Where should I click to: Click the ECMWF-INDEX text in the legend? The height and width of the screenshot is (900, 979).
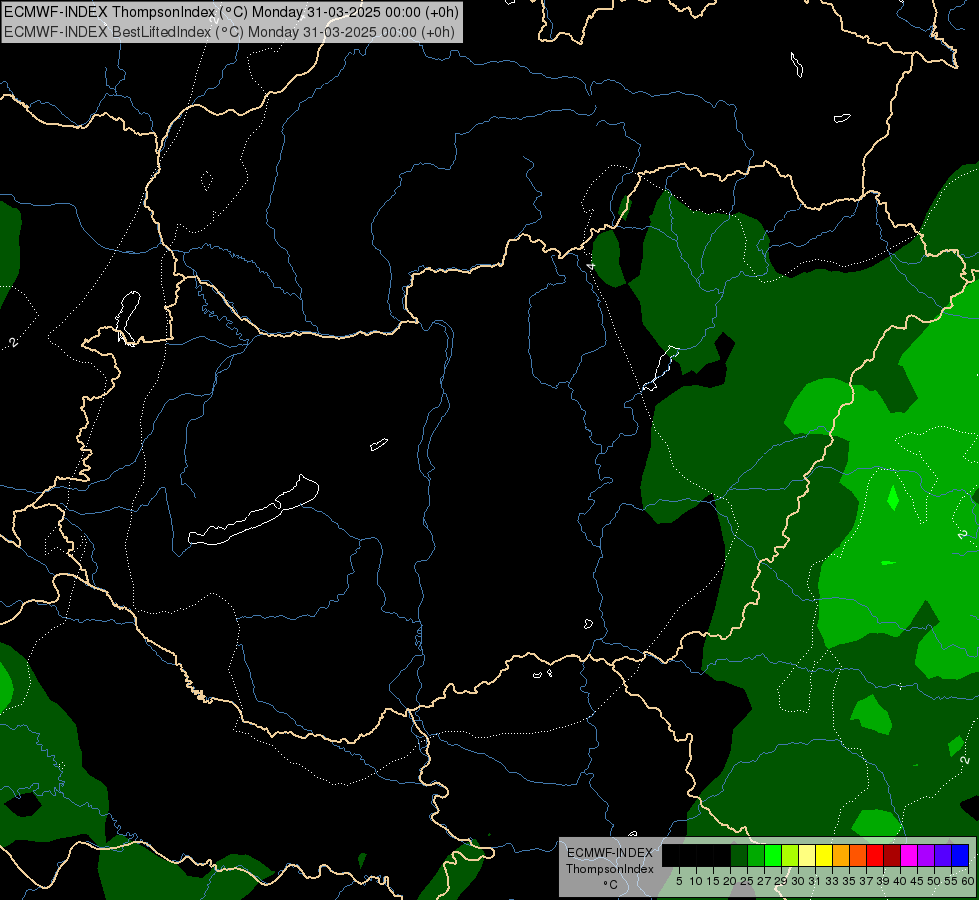pos(610,853)
